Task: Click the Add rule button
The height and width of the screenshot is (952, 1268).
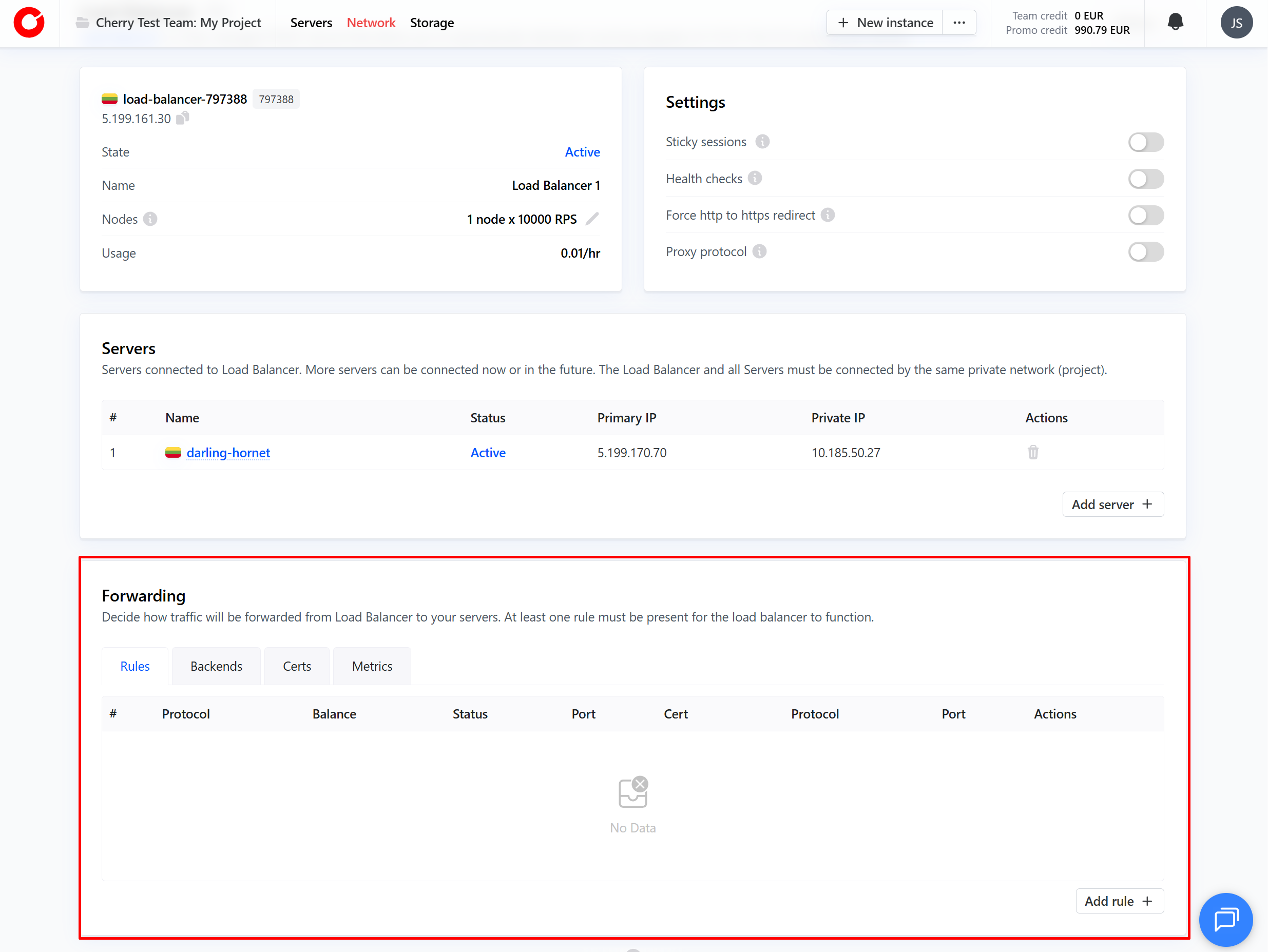Action: [1119, 901]
